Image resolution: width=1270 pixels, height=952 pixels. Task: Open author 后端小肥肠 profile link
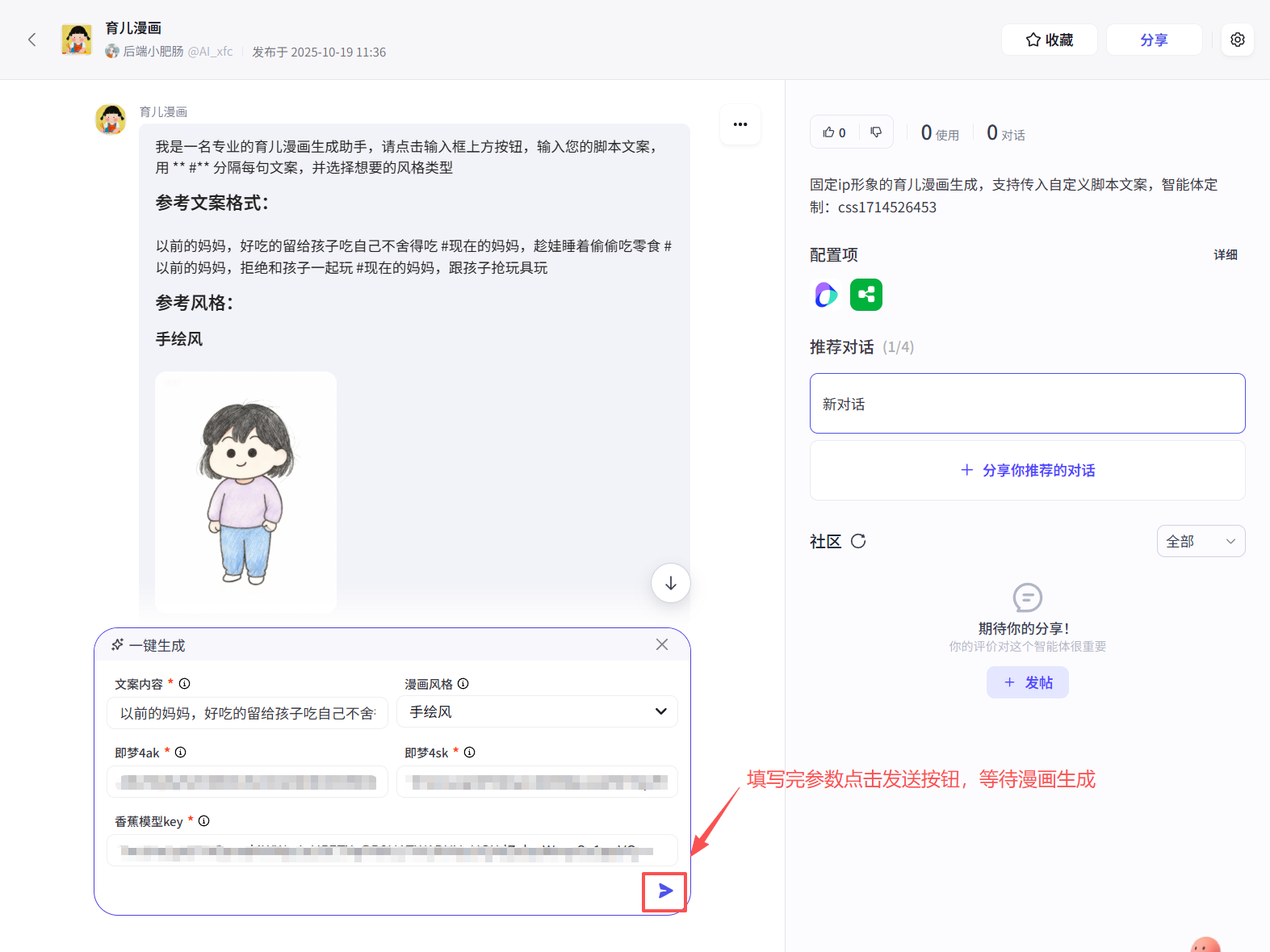point(153,52)
